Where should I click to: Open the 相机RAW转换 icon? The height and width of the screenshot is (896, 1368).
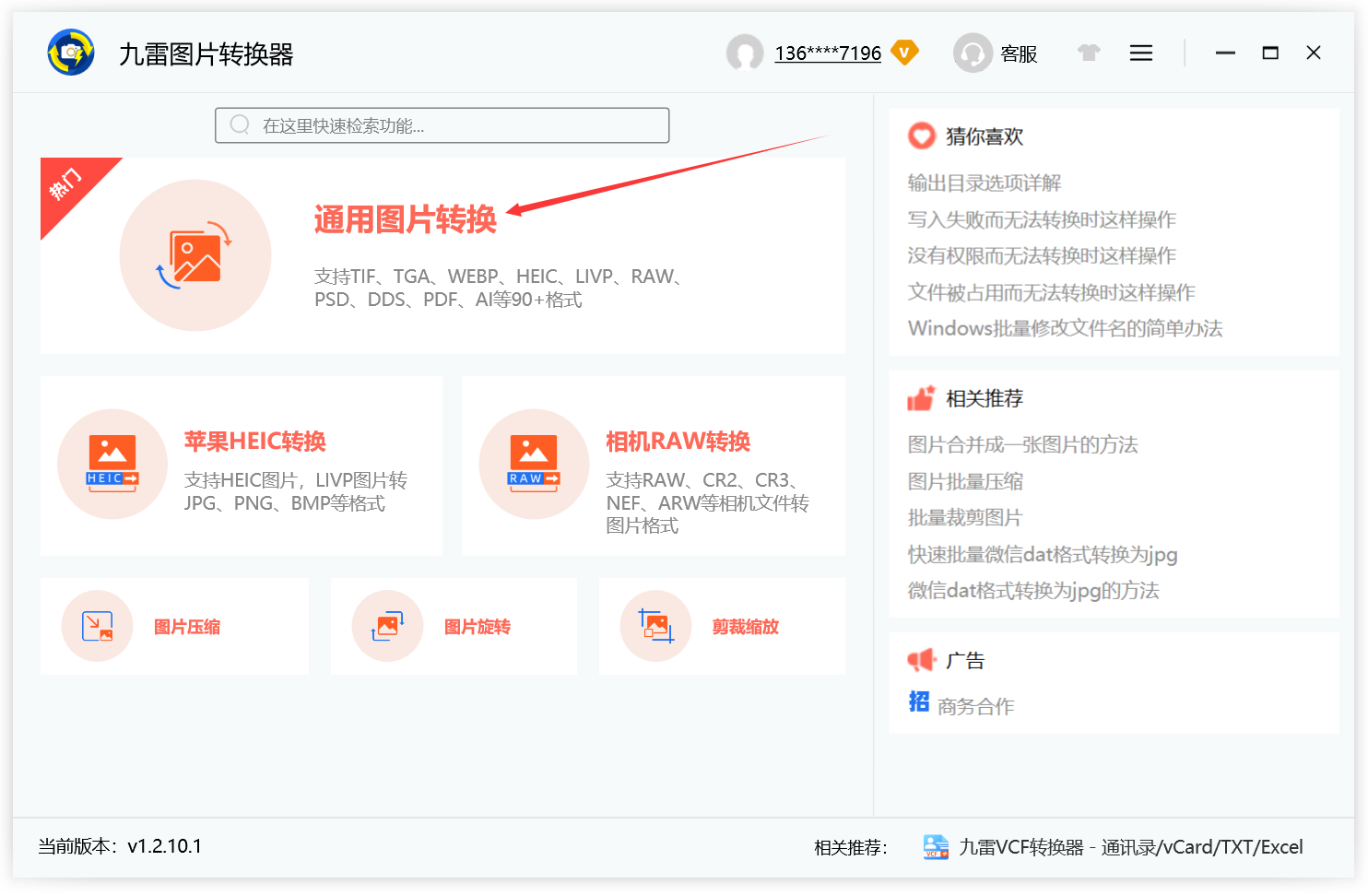click(534, 464)
